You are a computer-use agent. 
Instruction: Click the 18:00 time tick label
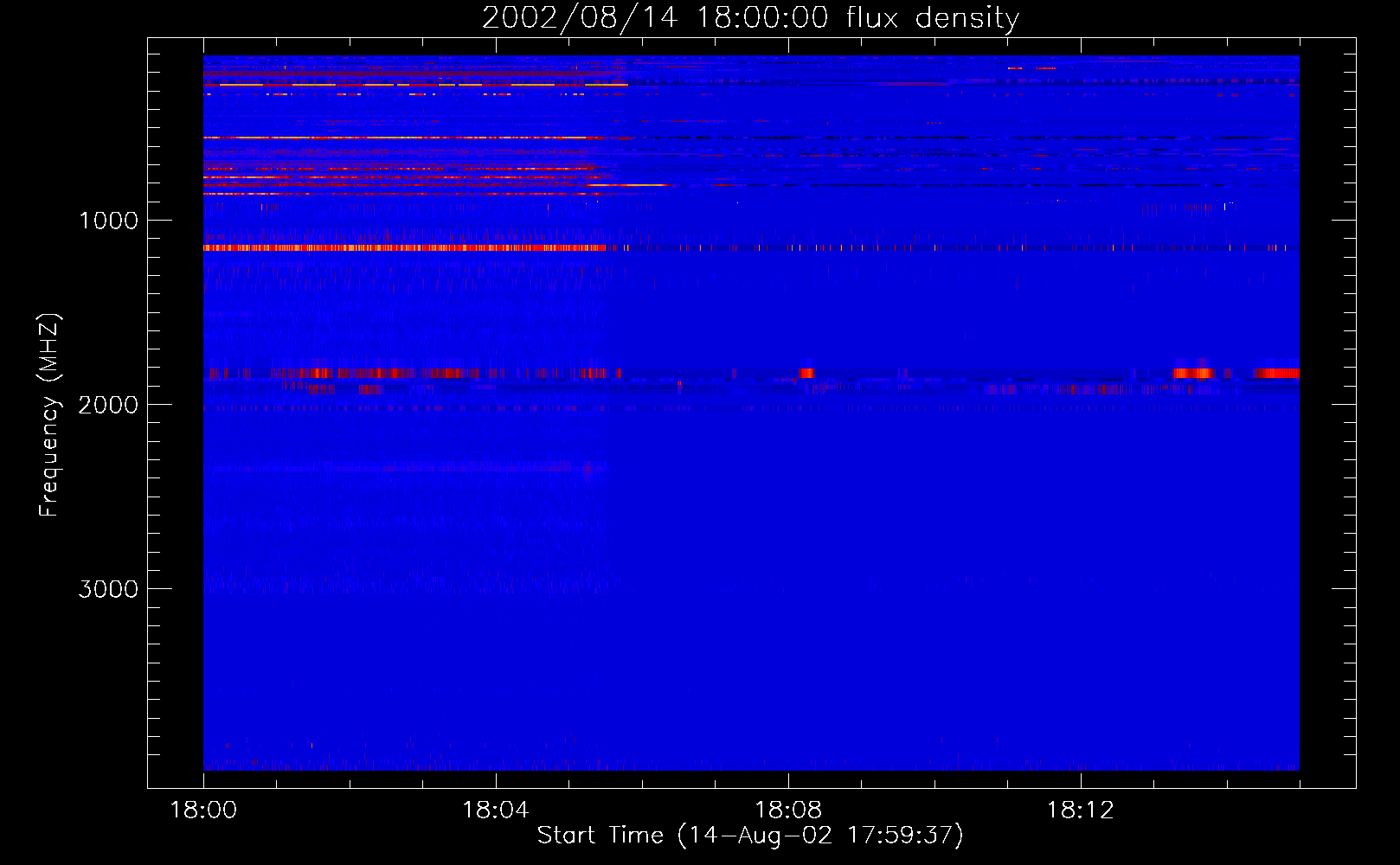[203, 811]
